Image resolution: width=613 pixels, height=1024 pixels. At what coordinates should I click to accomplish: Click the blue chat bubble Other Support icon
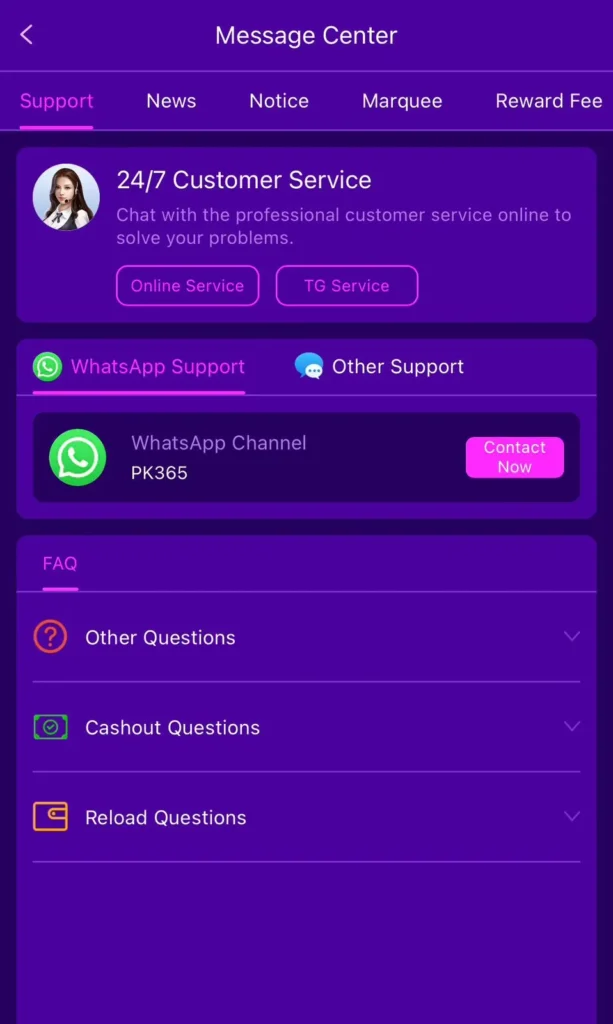[x=309, y=366]
